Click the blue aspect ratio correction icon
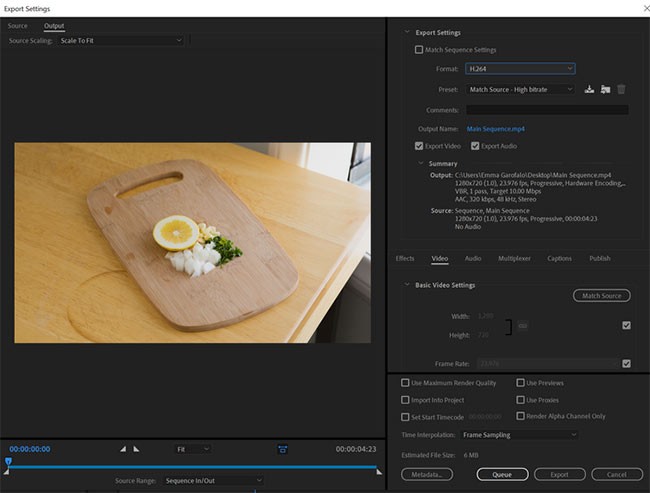The image size is (650, 493). point(283,449)
